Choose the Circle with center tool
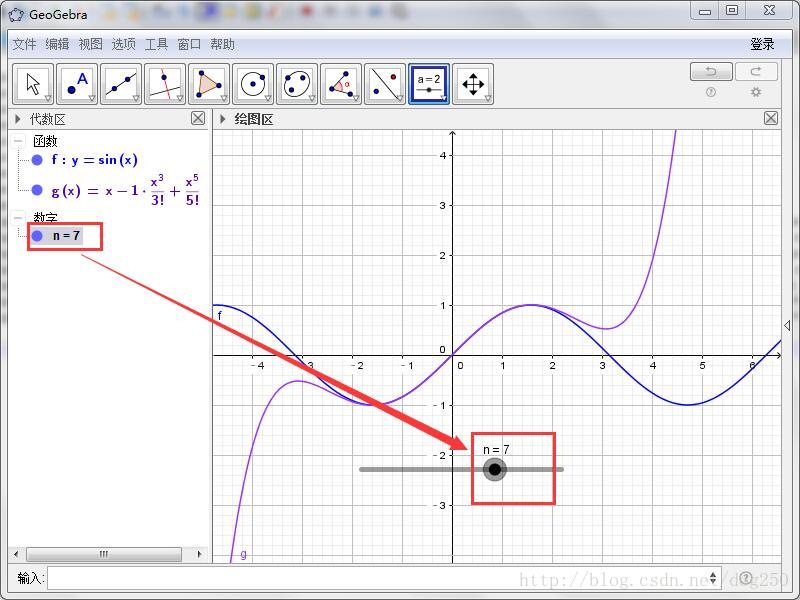The height and width of the screenshot is (600, 800). [x=253, y=84]
